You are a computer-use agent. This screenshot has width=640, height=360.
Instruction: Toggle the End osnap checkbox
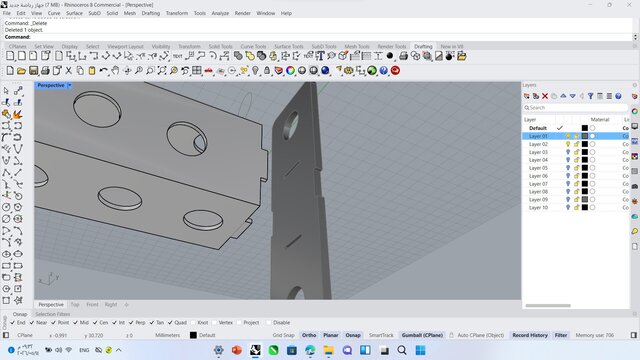point(12,323)
